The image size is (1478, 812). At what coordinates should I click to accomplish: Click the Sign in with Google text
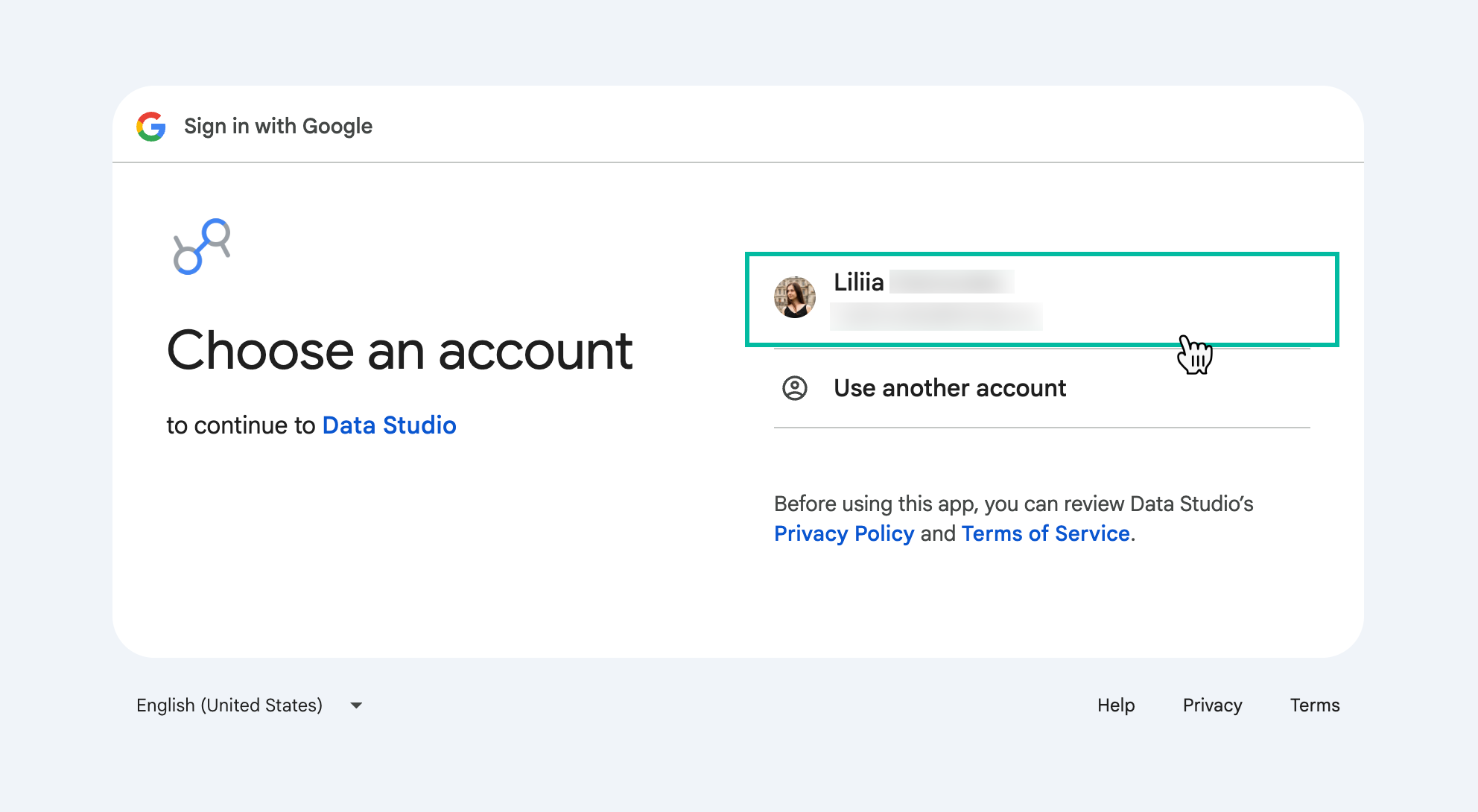click(278, 127)
